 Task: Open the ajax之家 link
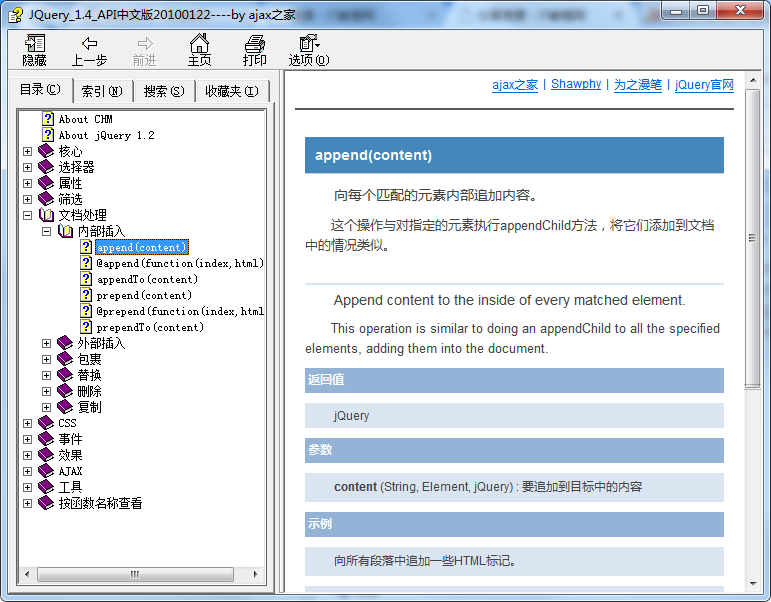tap(514, 85)
